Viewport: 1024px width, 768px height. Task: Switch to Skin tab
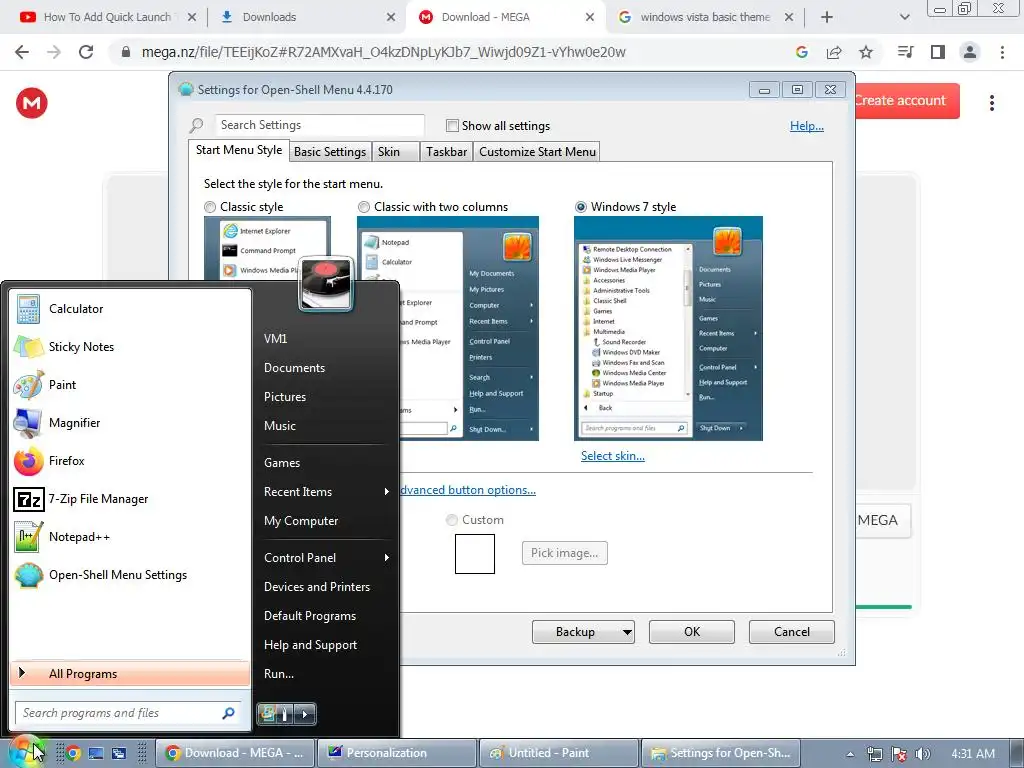point(396,152)
